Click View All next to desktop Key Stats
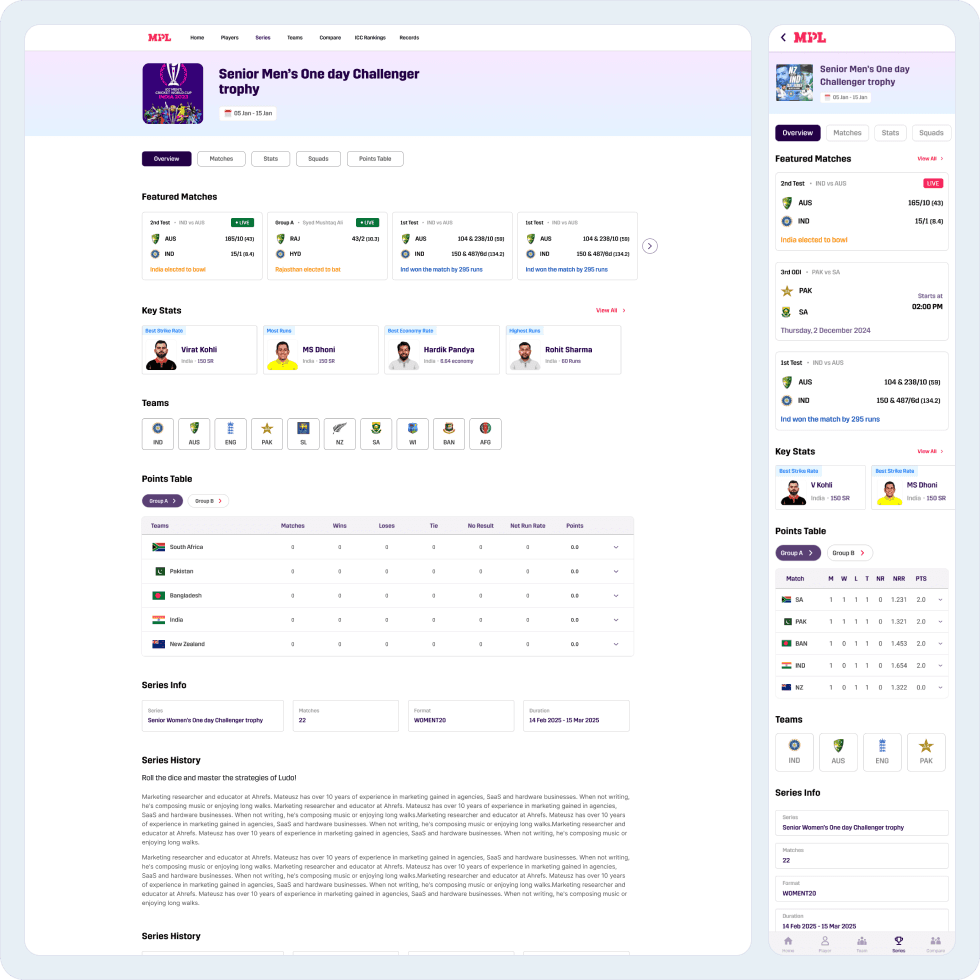Image resolution: width=980 pixels, height=980 pixels. pos(611,311)
